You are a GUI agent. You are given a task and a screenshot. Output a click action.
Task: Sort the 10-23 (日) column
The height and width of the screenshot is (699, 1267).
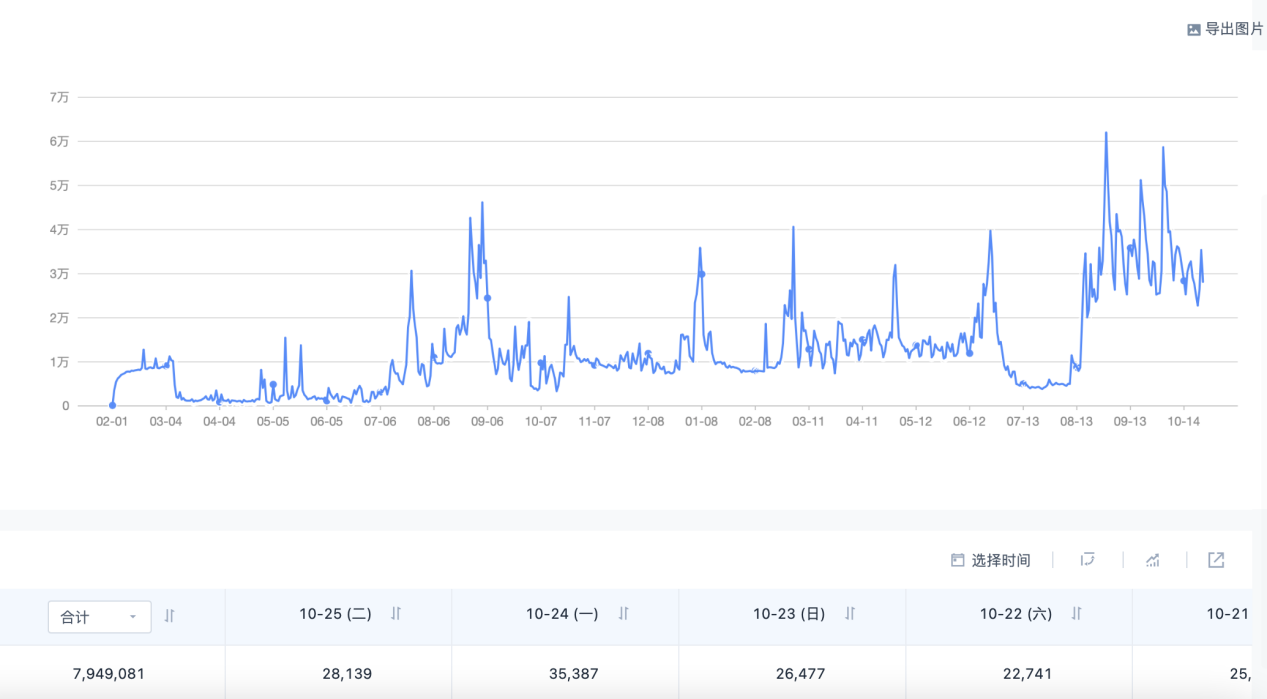pos(850,614)
